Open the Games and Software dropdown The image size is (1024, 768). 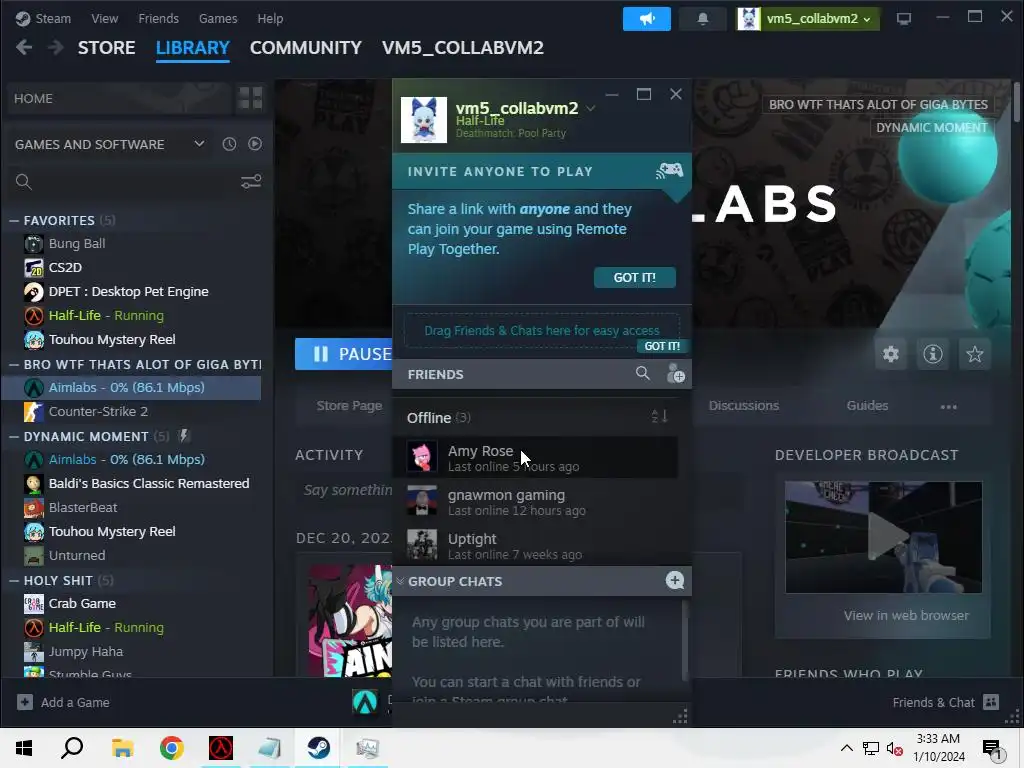click(x=199, y=144)
